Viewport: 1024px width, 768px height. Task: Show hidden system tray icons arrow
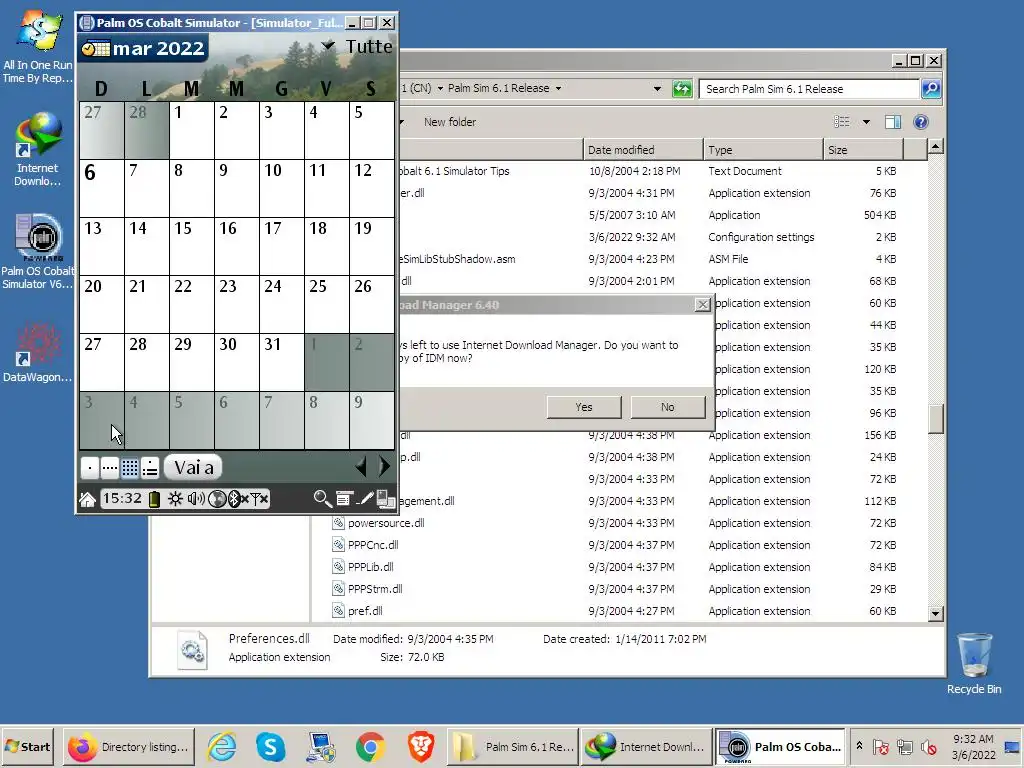click(859, 746)
